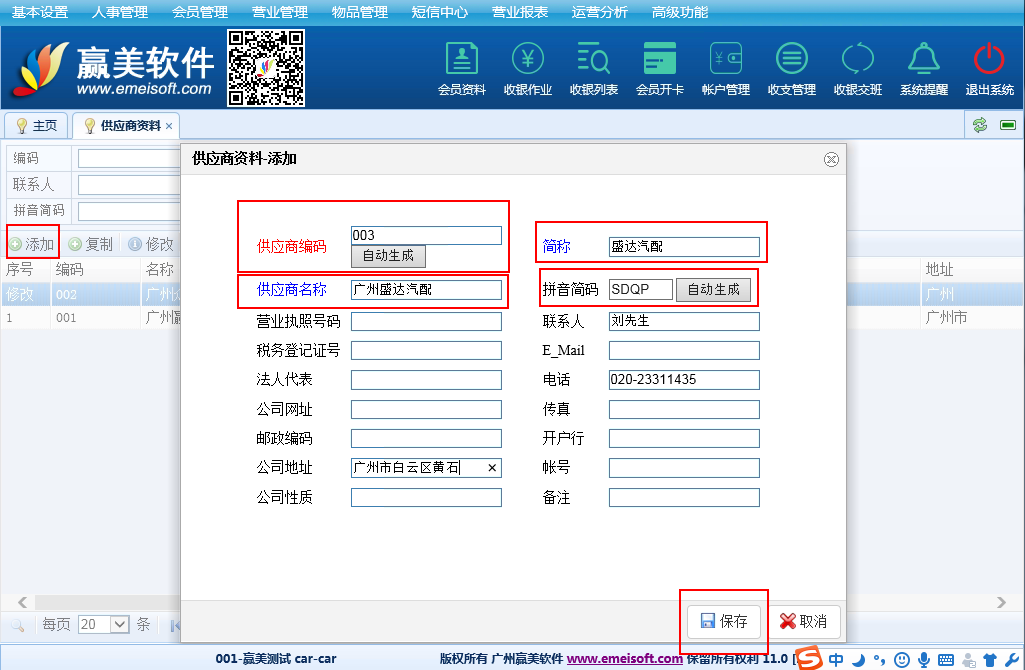1025x670 pixels.
Task: Switch to the 主页 tab
Action: tap(36, 126)
